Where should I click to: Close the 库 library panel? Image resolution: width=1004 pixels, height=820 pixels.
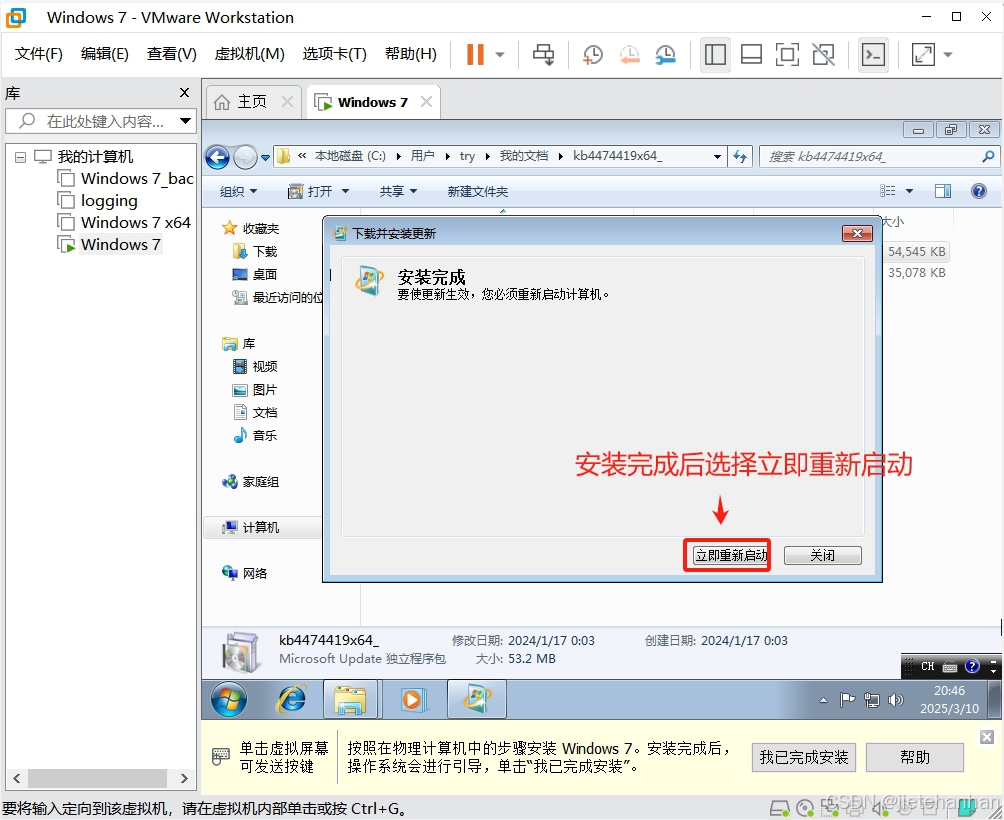pyautogui.click(x=184, y=93)
